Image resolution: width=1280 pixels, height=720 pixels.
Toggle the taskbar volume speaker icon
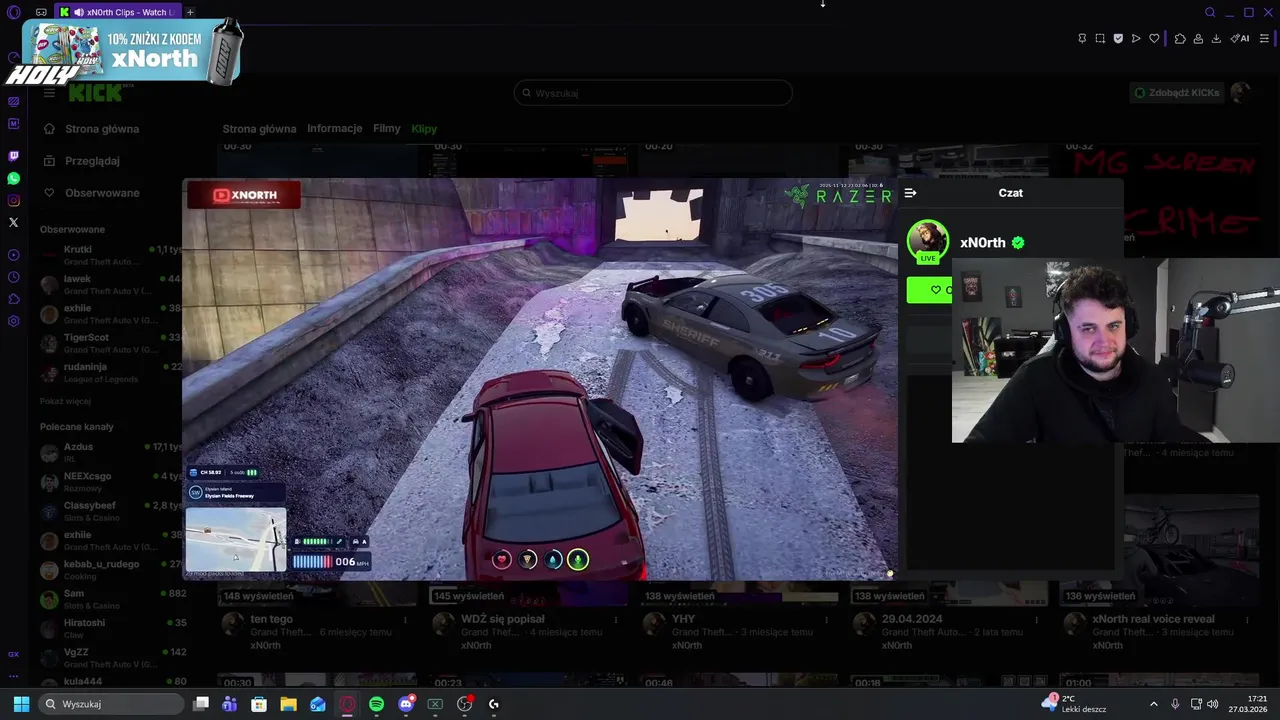click(1213, 704)
